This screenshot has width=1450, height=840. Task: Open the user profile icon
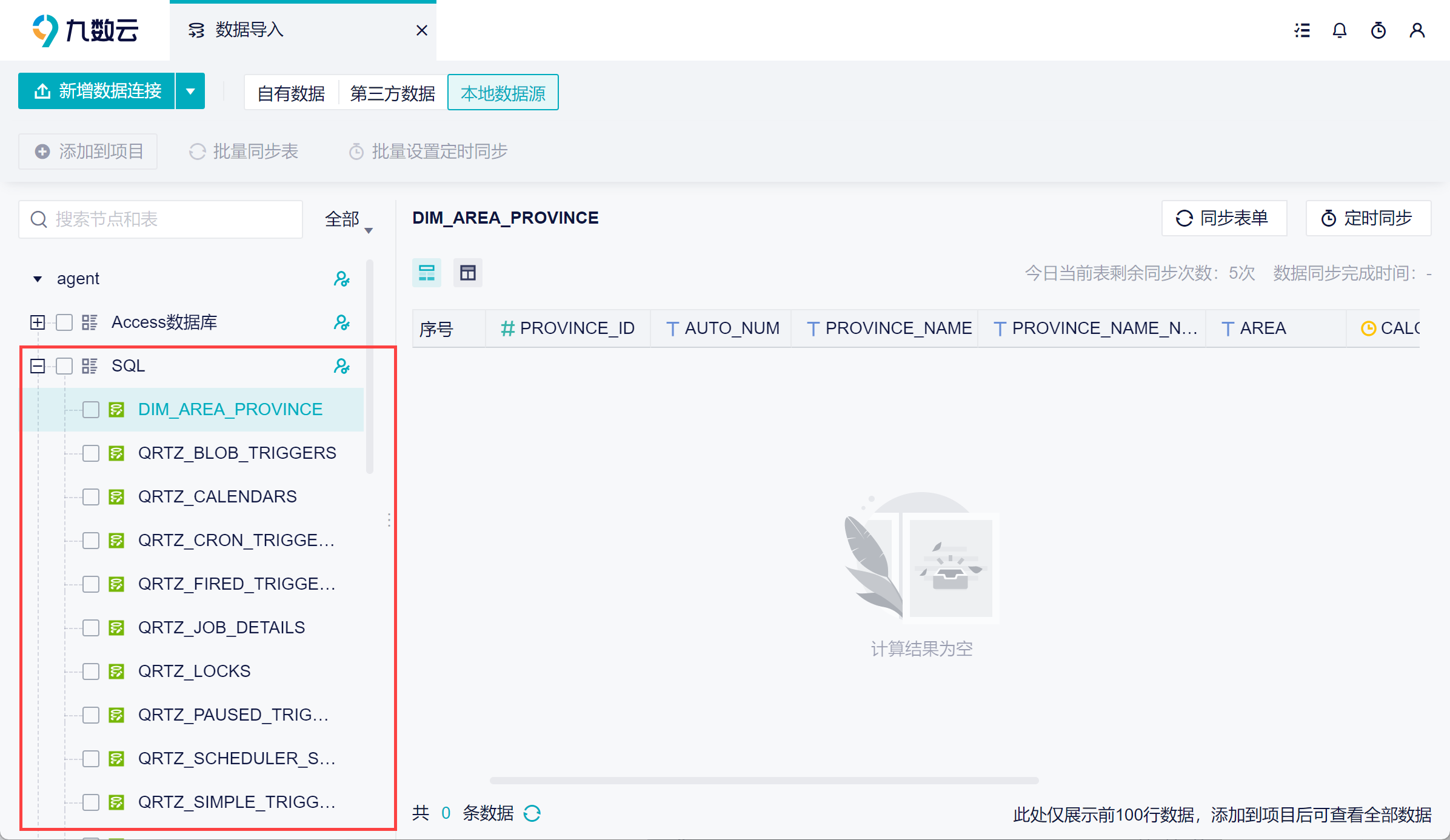(x=1417, y=30)
